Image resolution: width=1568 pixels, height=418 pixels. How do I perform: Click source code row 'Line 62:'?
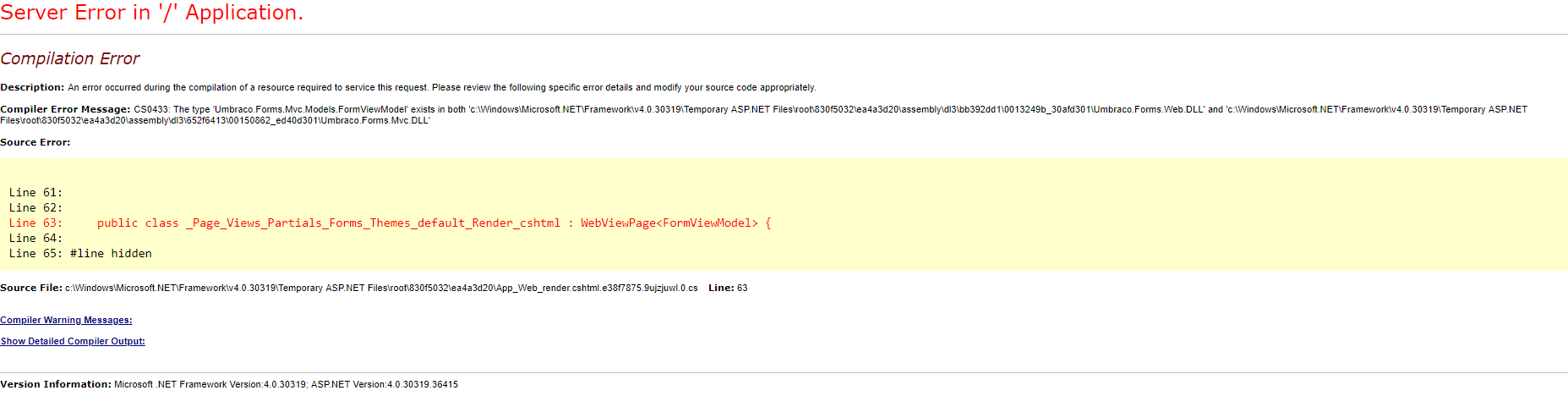click(36, 207)
